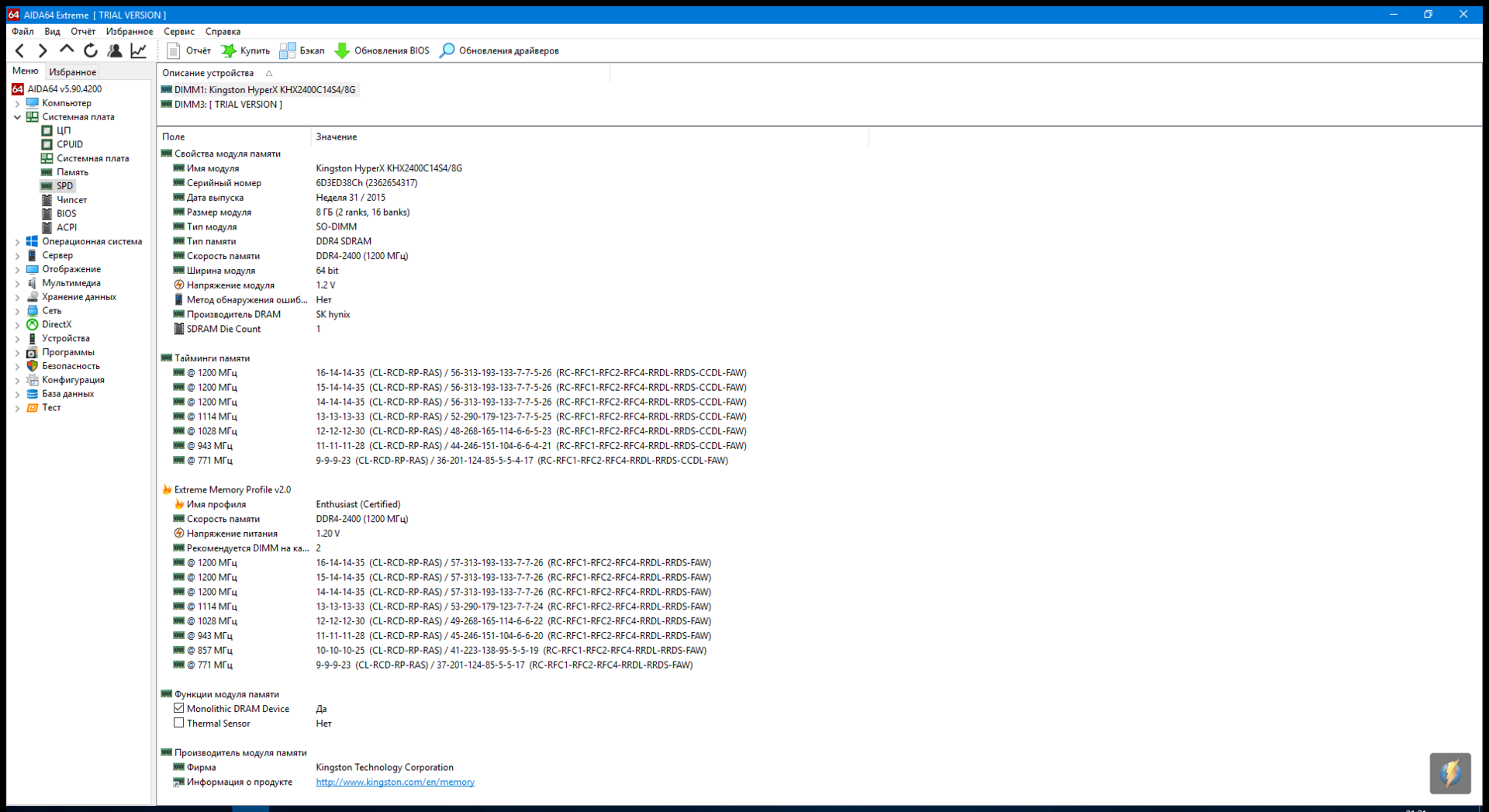The height and width of the screenshot is (812, 1489).
Task: Toggle the Thermal Sensor checkbox
Action: 179,724
